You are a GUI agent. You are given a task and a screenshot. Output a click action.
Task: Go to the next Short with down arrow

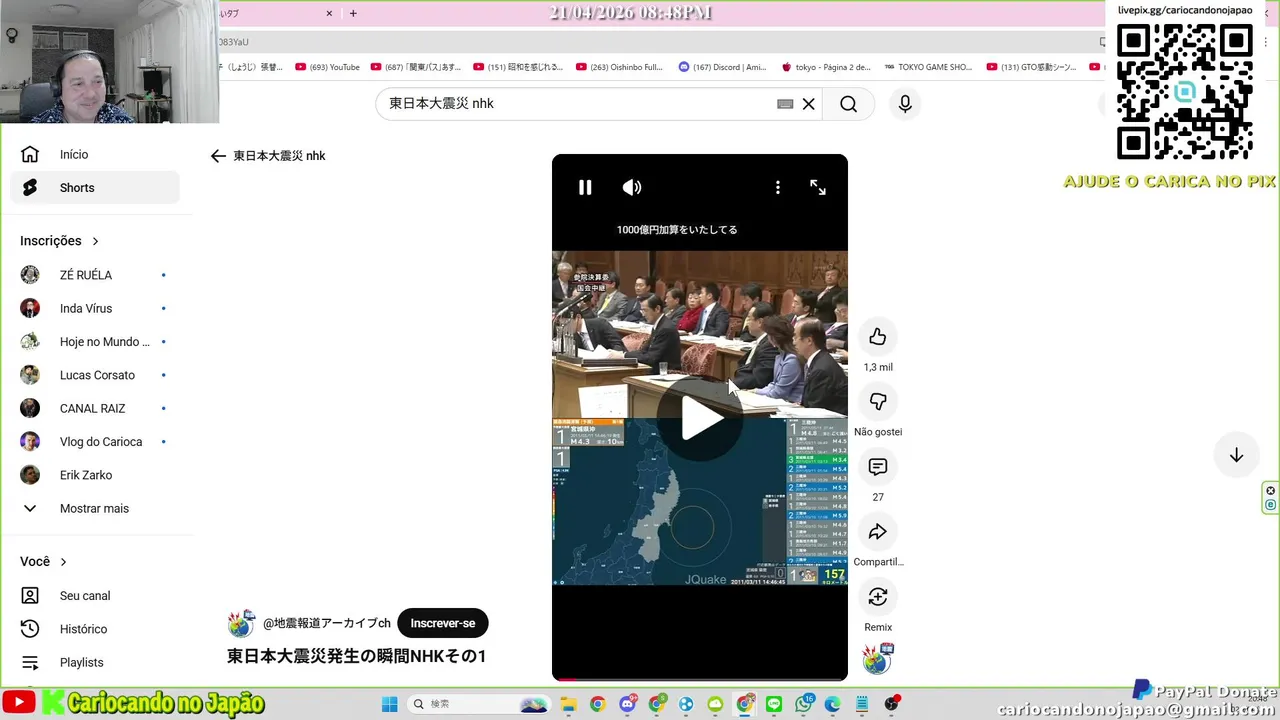click(x=1236, y=455)
